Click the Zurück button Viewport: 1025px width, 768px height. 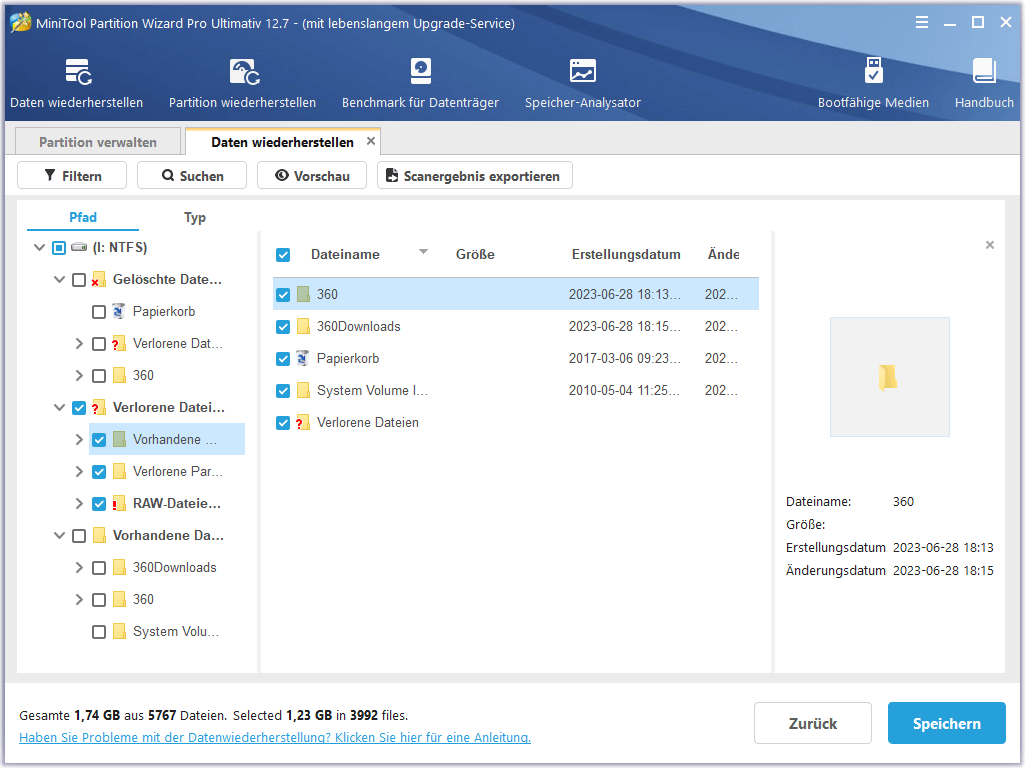pos(813,723)
